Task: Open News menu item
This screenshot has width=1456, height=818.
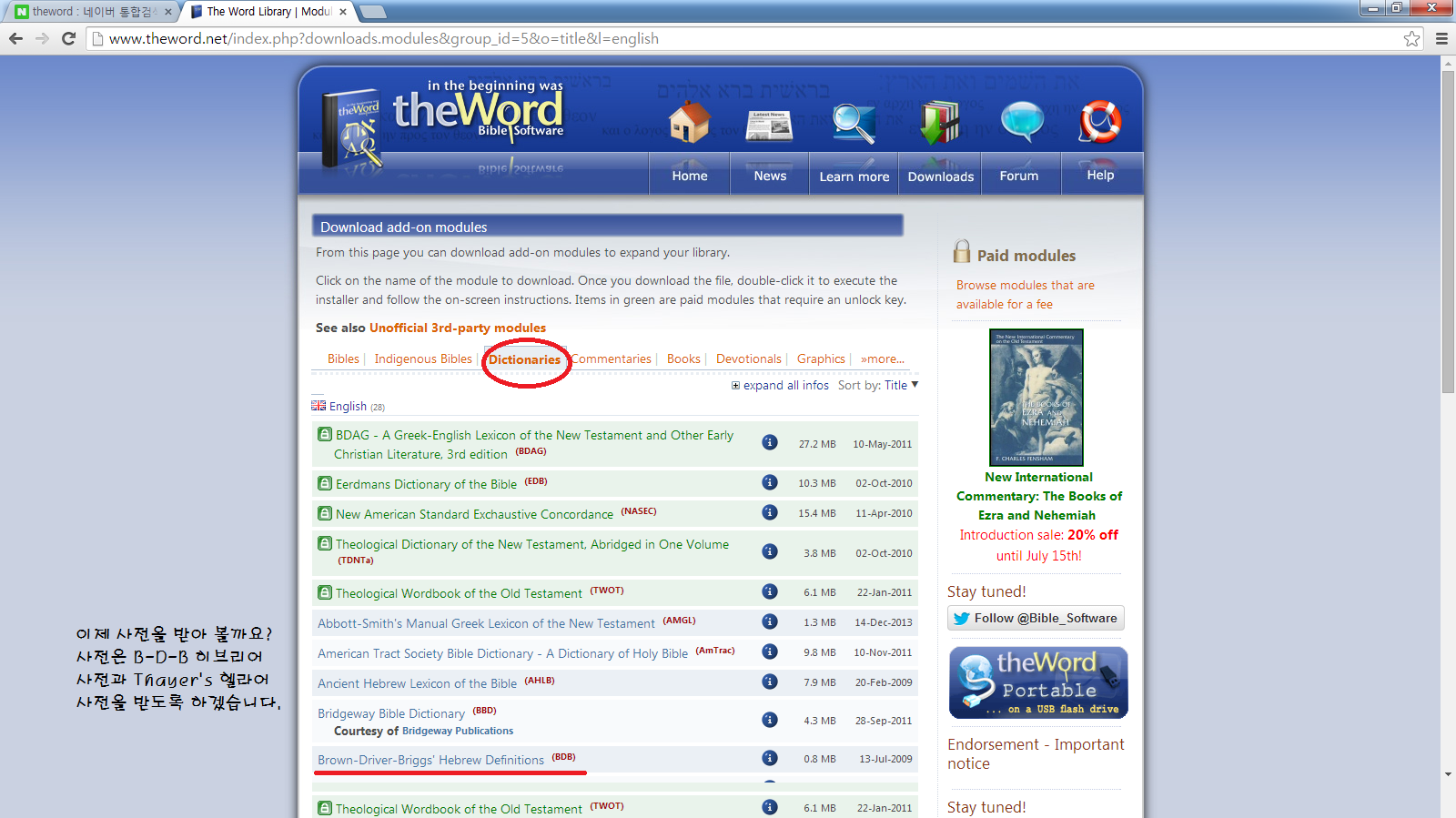Action: tap(770, 176)
